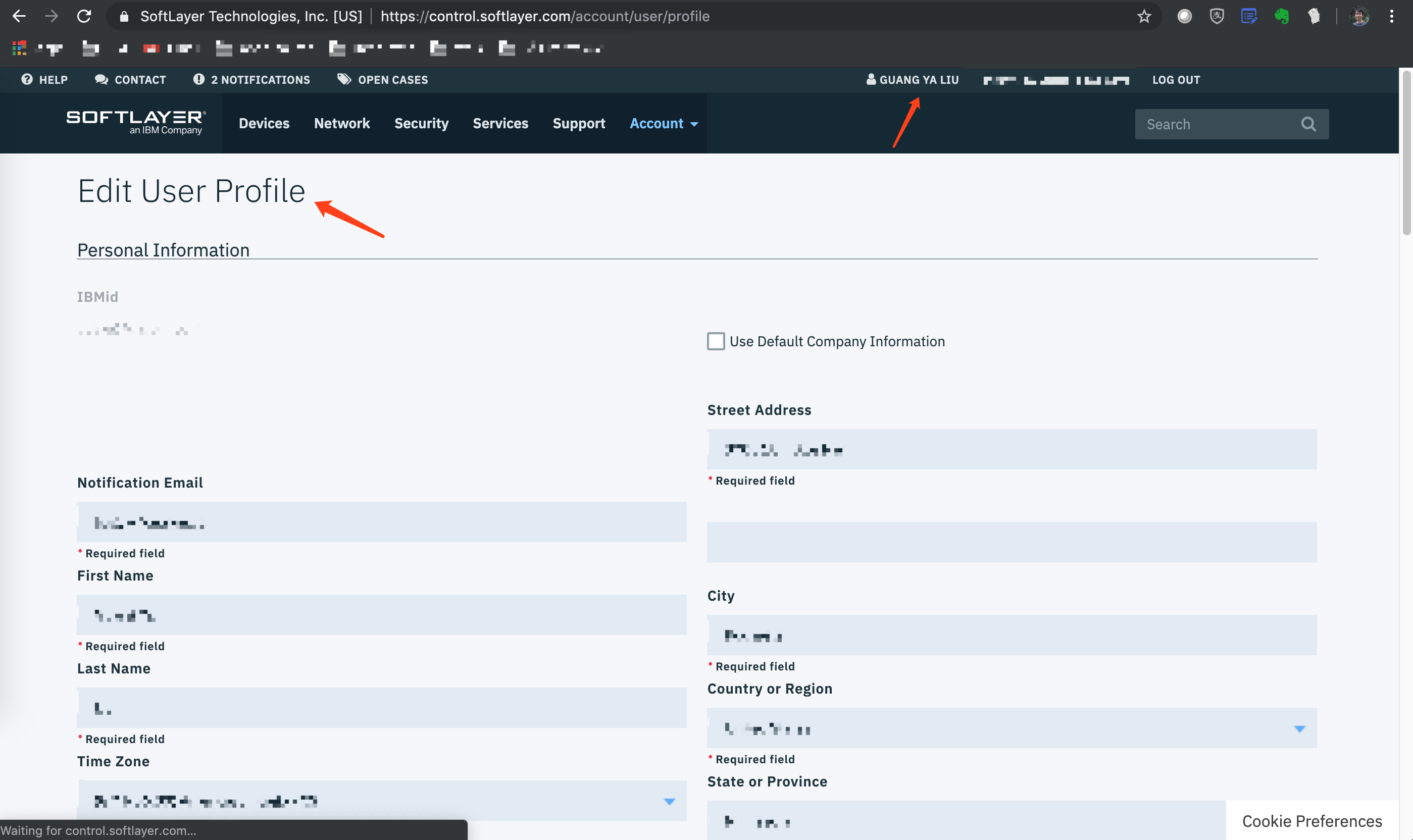Click the Cookie Preferences button
The image size is (1413, 840).
tap(1311, 821)
